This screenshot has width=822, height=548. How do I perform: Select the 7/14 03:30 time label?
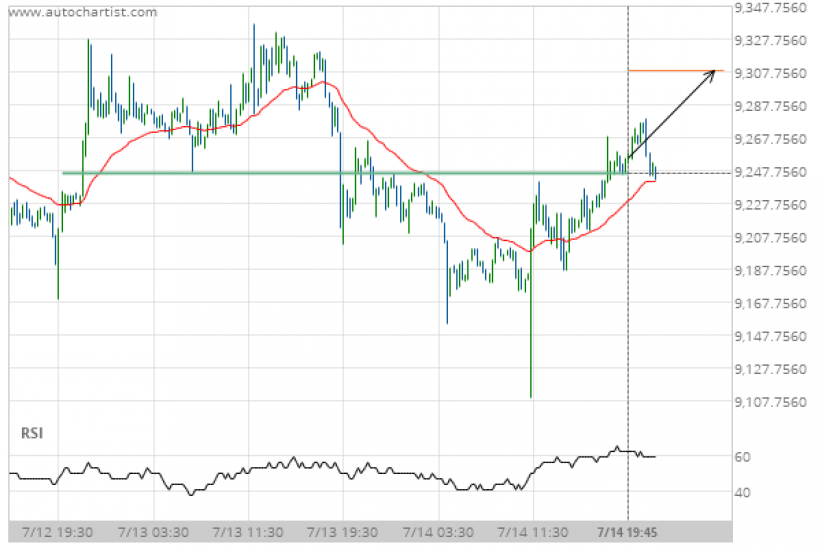pyautogui.click(x=438, y=533)
